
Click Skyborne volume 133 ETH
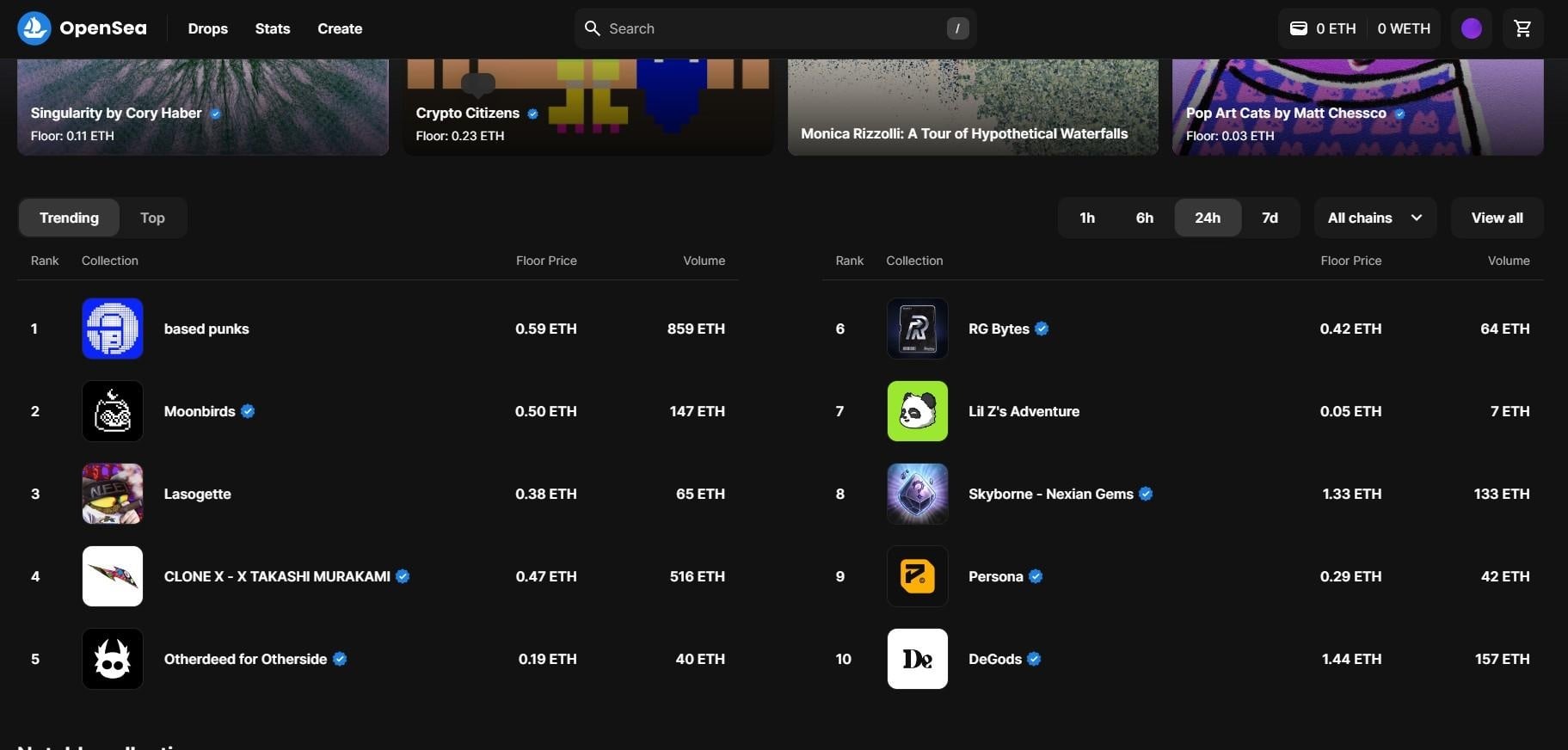pyautogui.click(x=1502, y=494)
